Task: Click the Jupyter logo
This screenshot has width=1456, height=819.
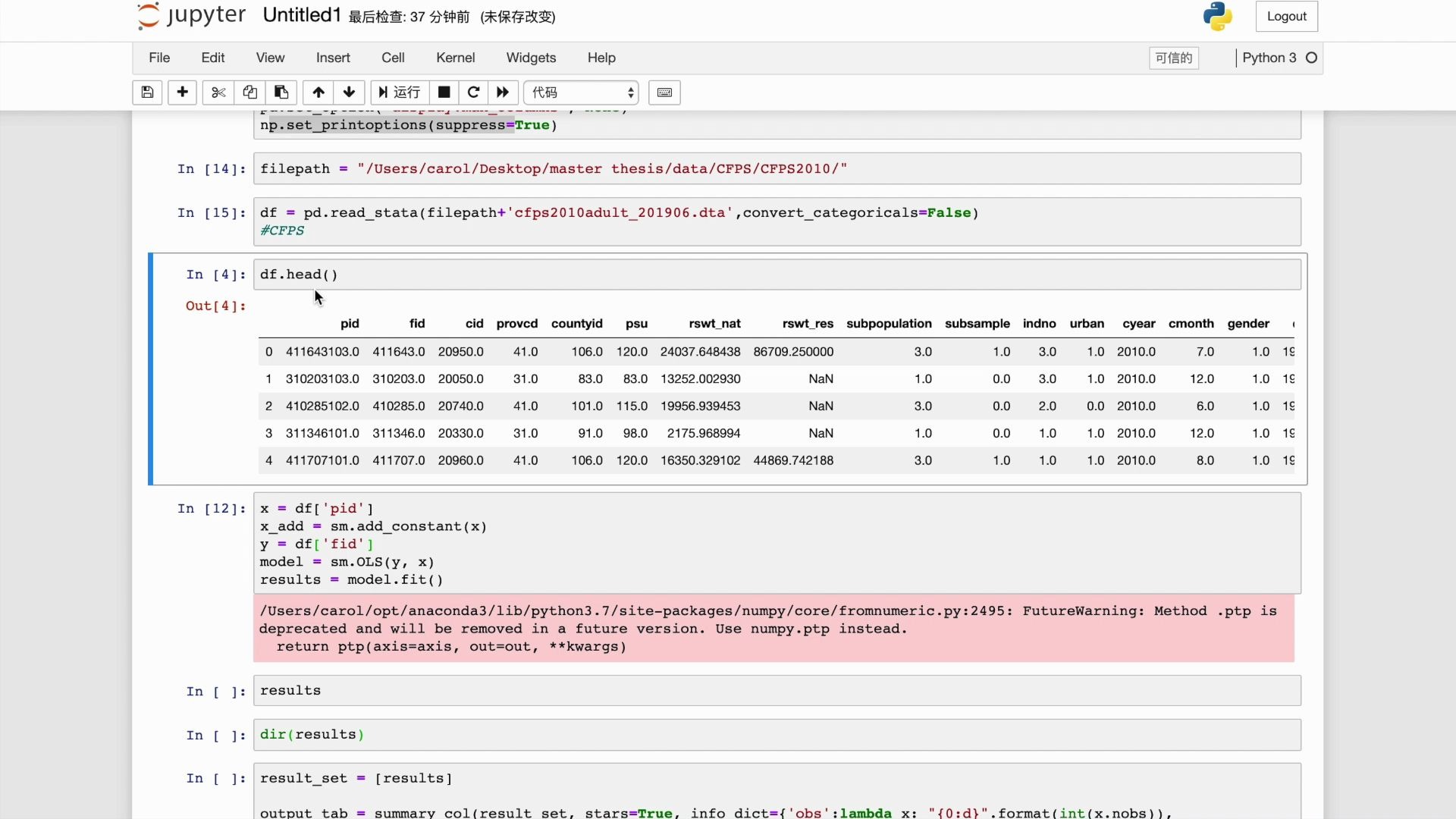Action: coord(191,16)
